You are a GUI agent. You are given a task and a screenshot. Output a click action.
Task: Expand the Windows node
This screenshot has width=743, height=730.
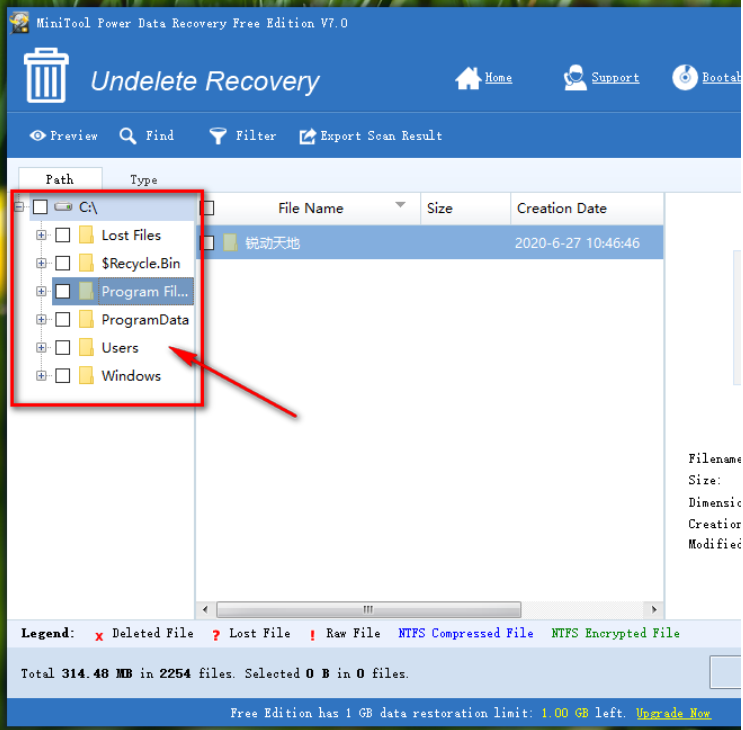[41, 376]
